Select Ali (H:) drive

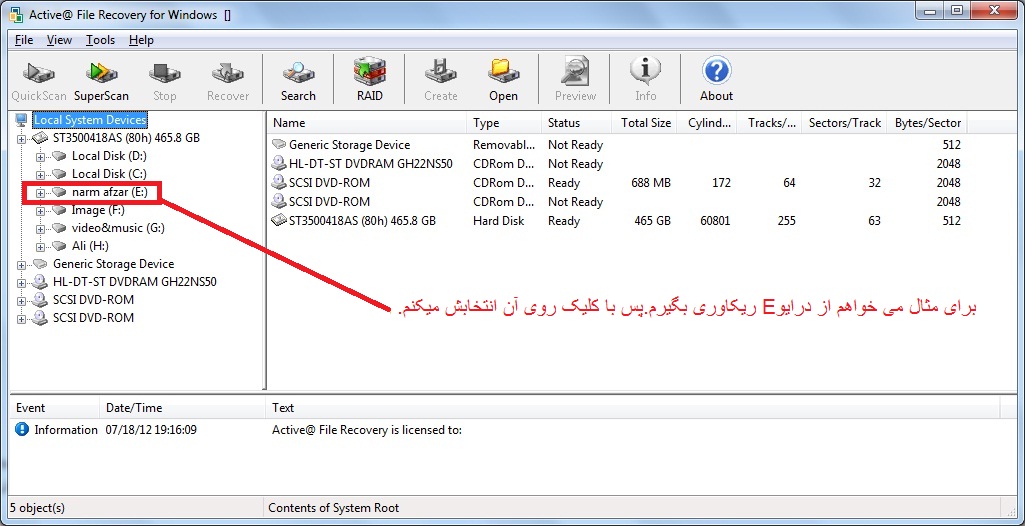[x=90, y=246]
